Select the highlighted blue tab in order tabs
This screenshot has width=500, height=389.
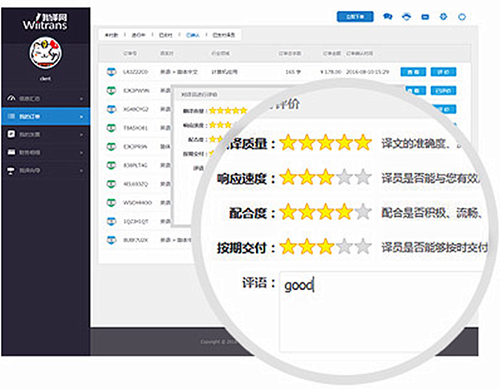click(x=193, y=35)
